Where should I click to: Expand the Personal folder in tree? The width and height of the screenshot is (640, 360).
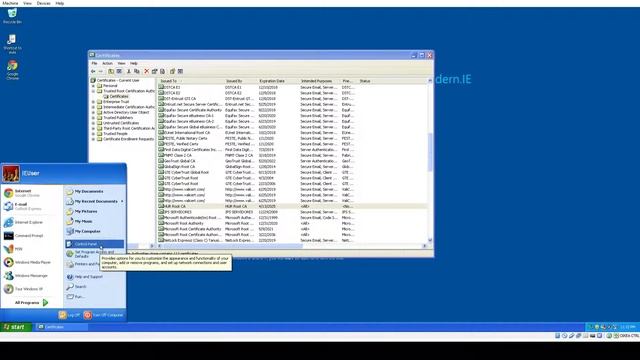[93, 86]
